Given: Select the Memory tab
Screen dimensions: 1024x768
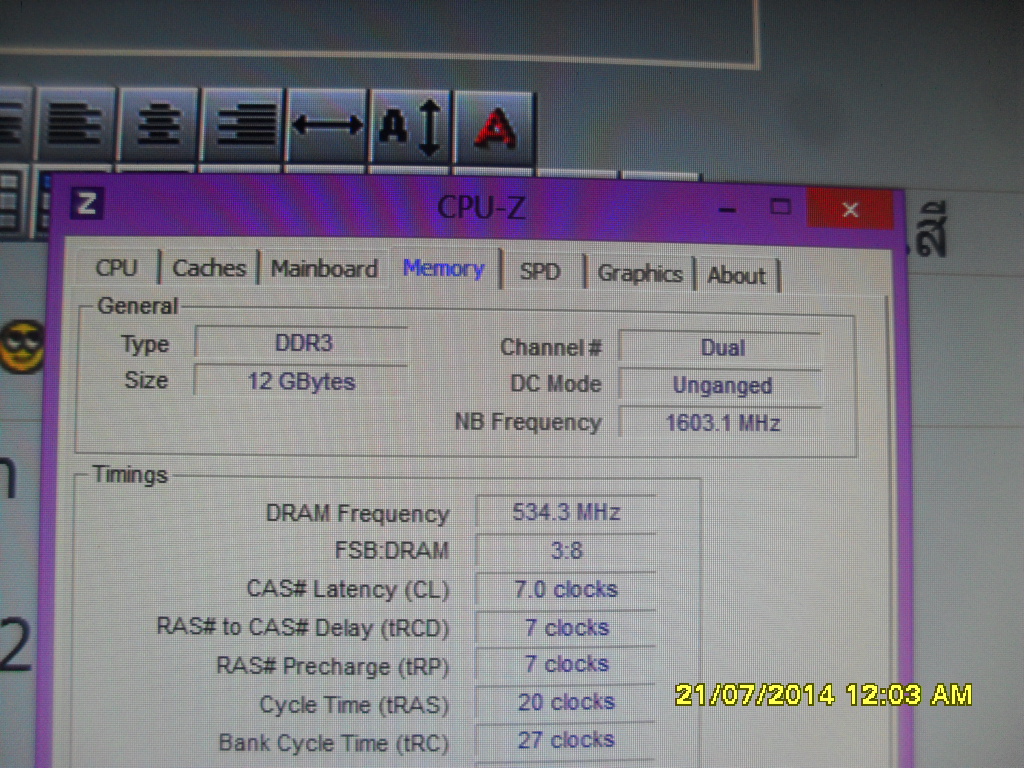Looking at the screenshot, I should pyautogui.click(x=444, y=268).
